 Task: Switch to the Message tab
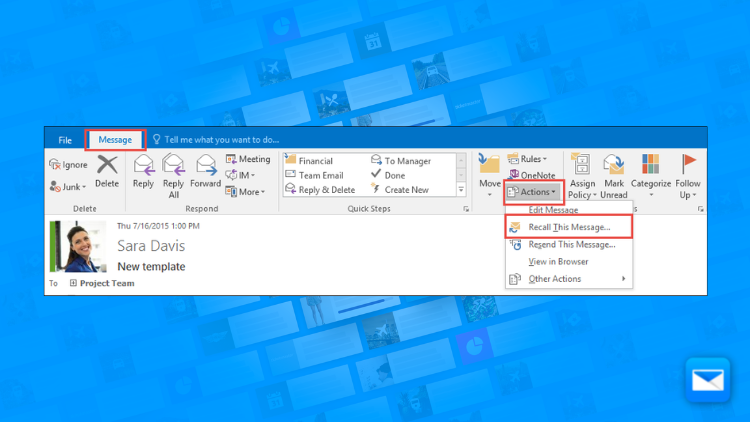115,140
